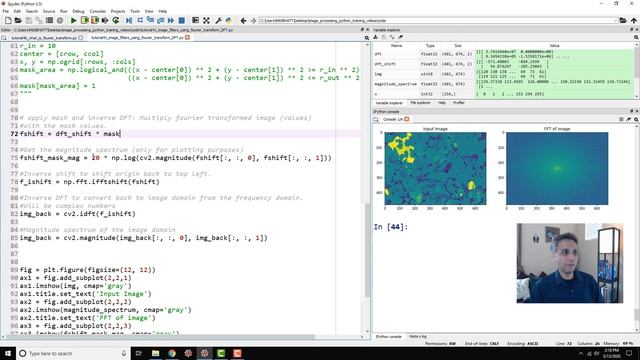The image size is (640, 360).
Task: Click the blue Stop debugging square
Action: [x=182, y=20]
